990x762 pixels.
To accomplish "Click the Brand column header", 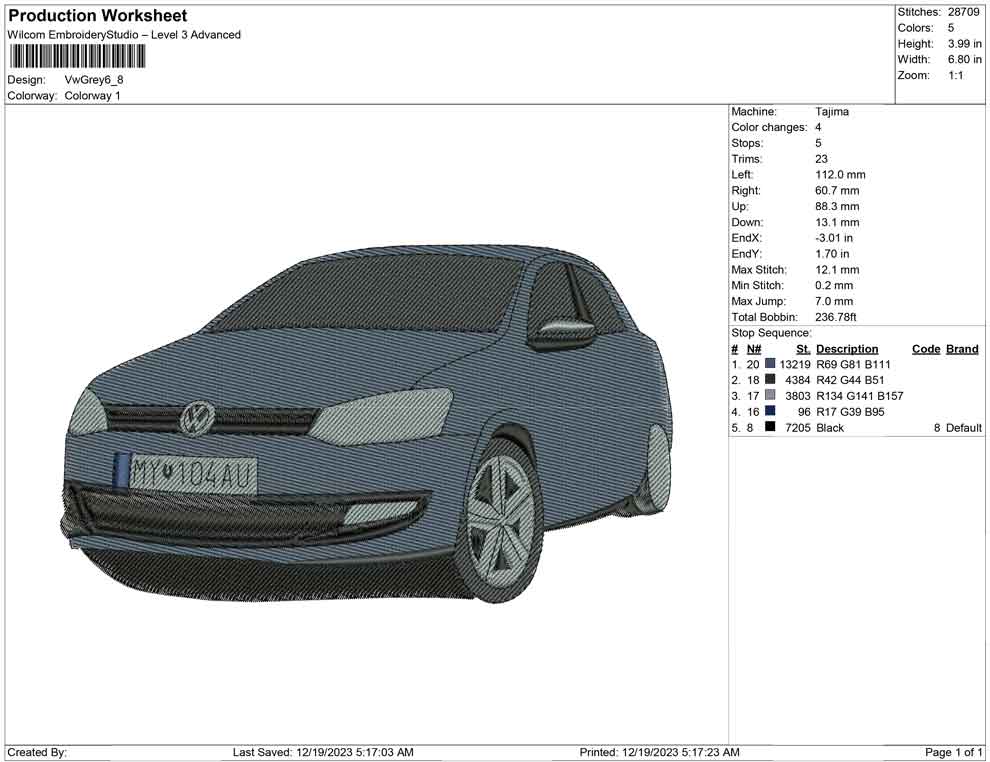I will pyautogui.click(x=962, y=348).
